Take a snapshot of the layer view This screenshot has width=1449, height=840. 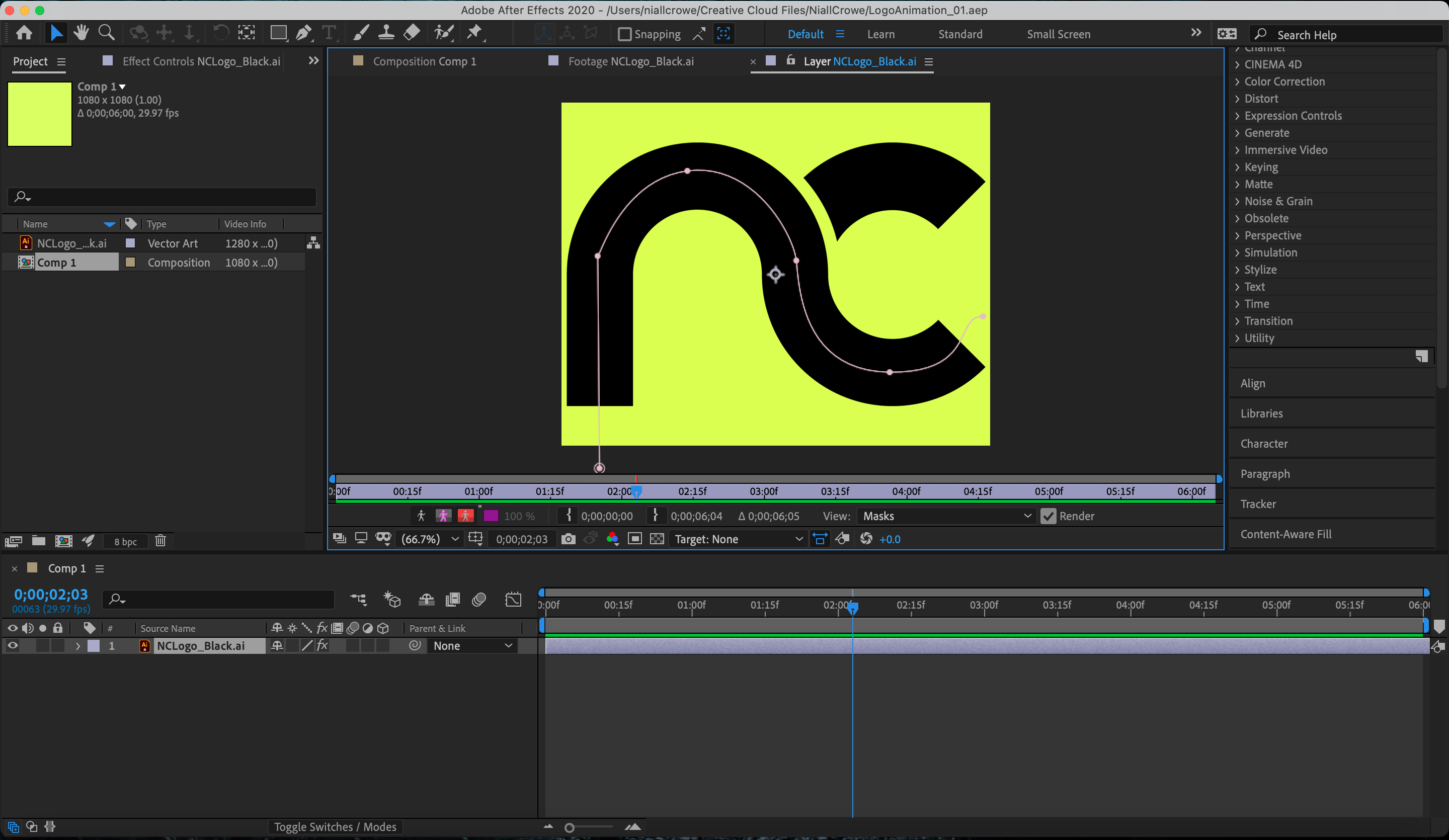[568, 539]
